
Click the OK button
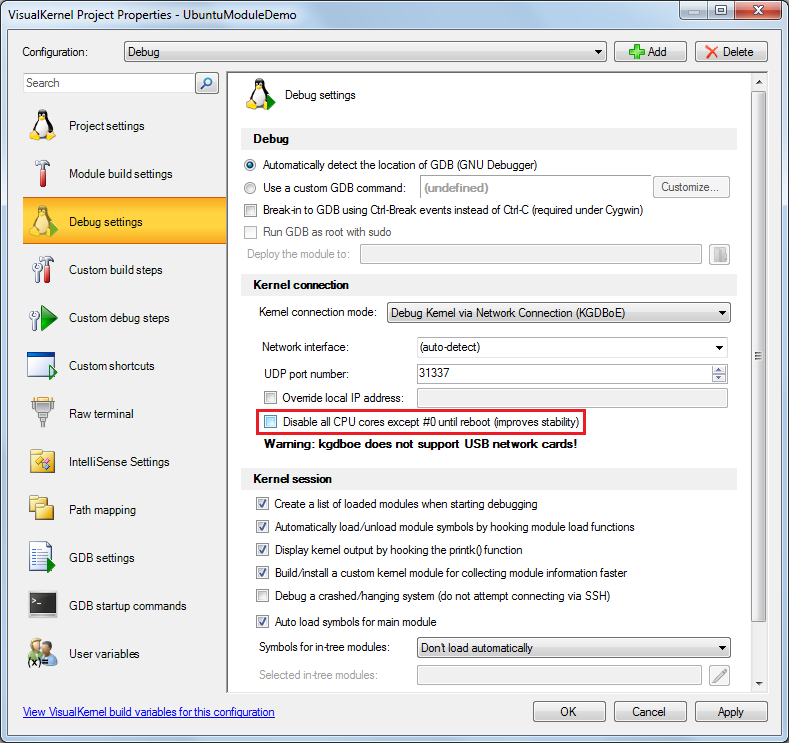569,712
